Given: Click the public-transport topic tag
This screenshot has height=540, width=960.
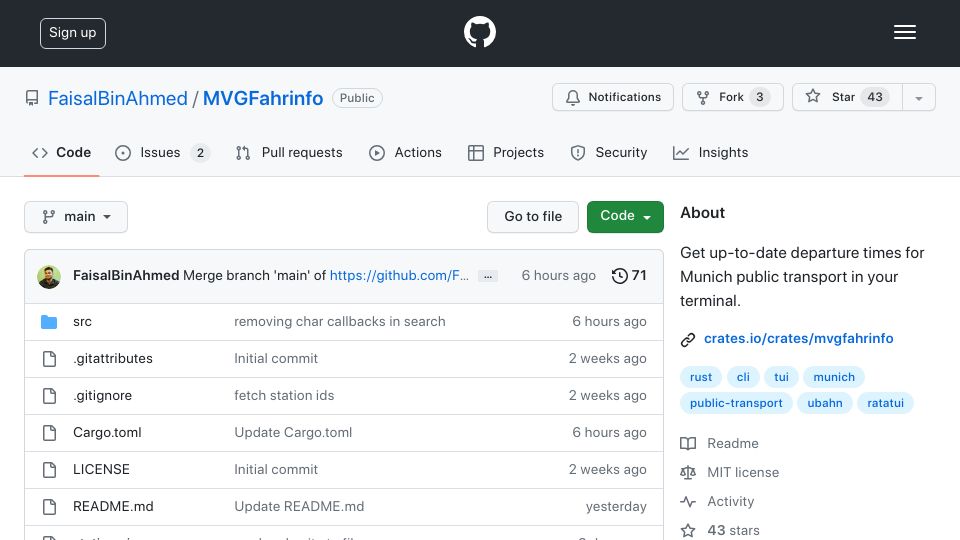Looking at the screenshot, I should coord(736,403).
